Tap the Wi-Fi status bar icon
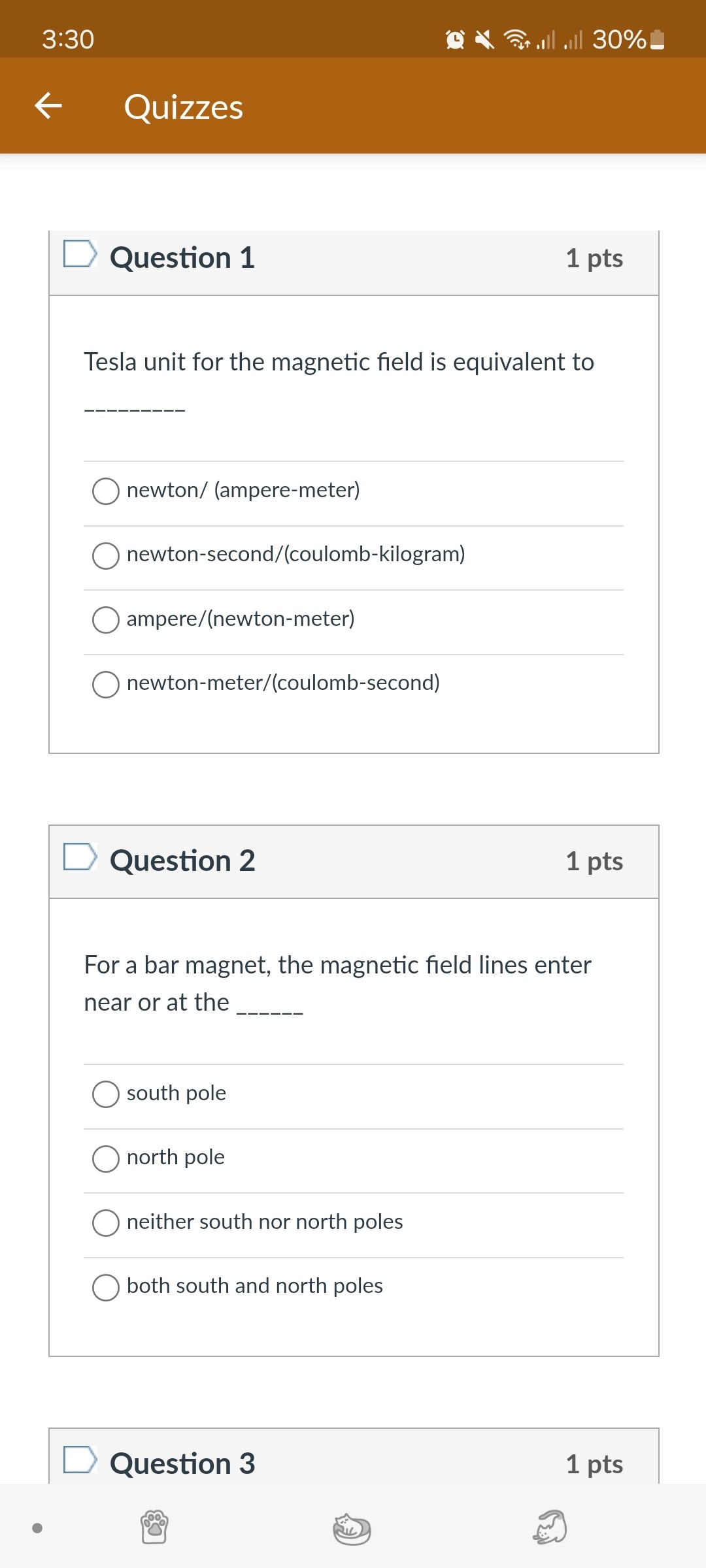Image resolution: width=706 pixels, height=1568 pixels. 516,41
